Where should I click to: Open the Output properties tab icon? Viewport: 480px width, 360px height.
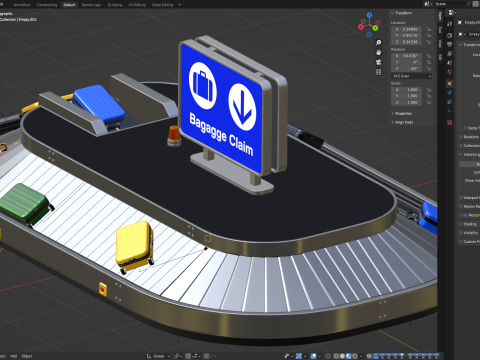tap(449, 44)
